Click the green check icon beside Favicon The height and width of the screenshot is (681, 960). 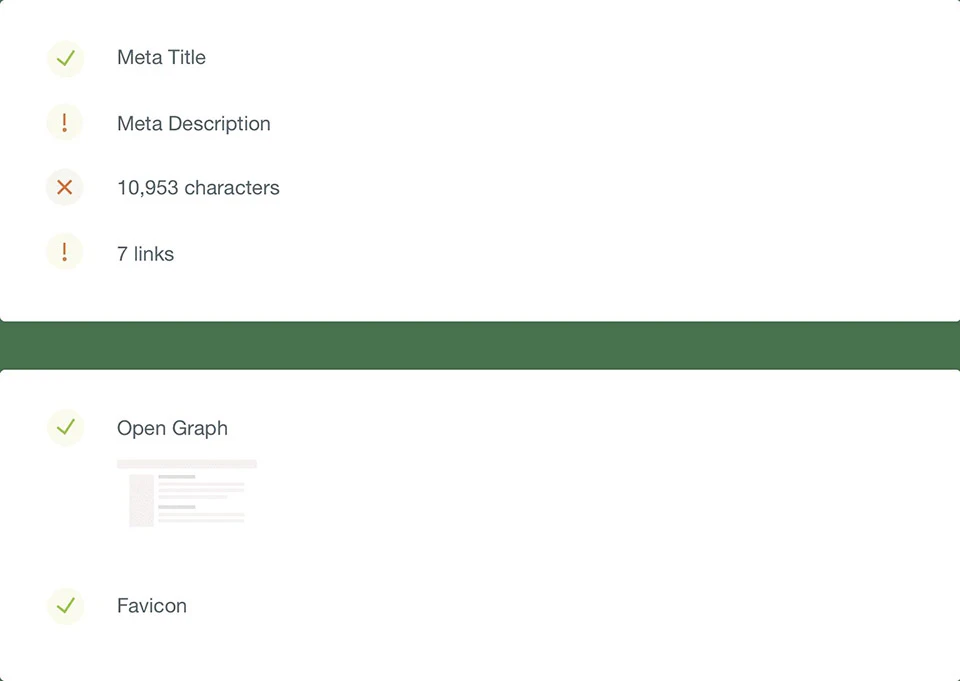(65, 606)
